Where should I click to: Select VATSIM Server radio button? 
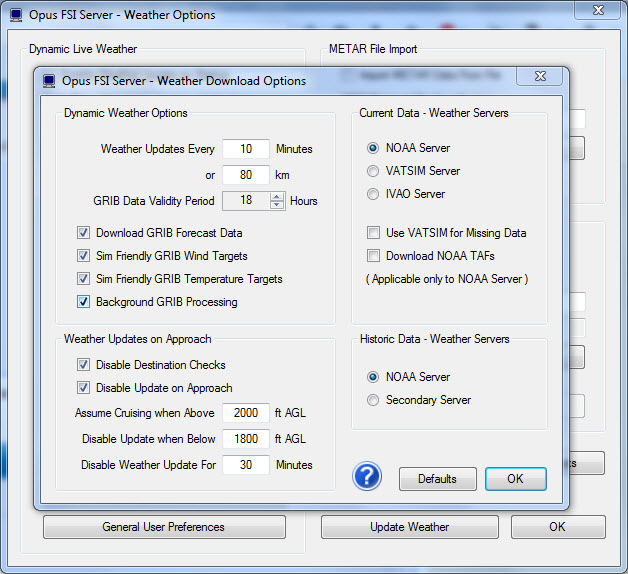pos(373,171)
